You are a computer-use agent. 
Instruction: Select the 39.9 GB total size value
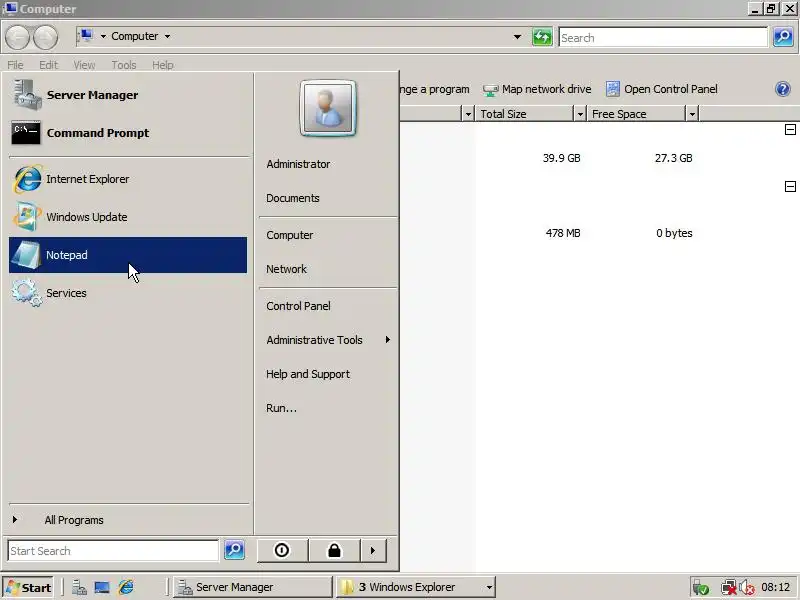coord(562,158)
